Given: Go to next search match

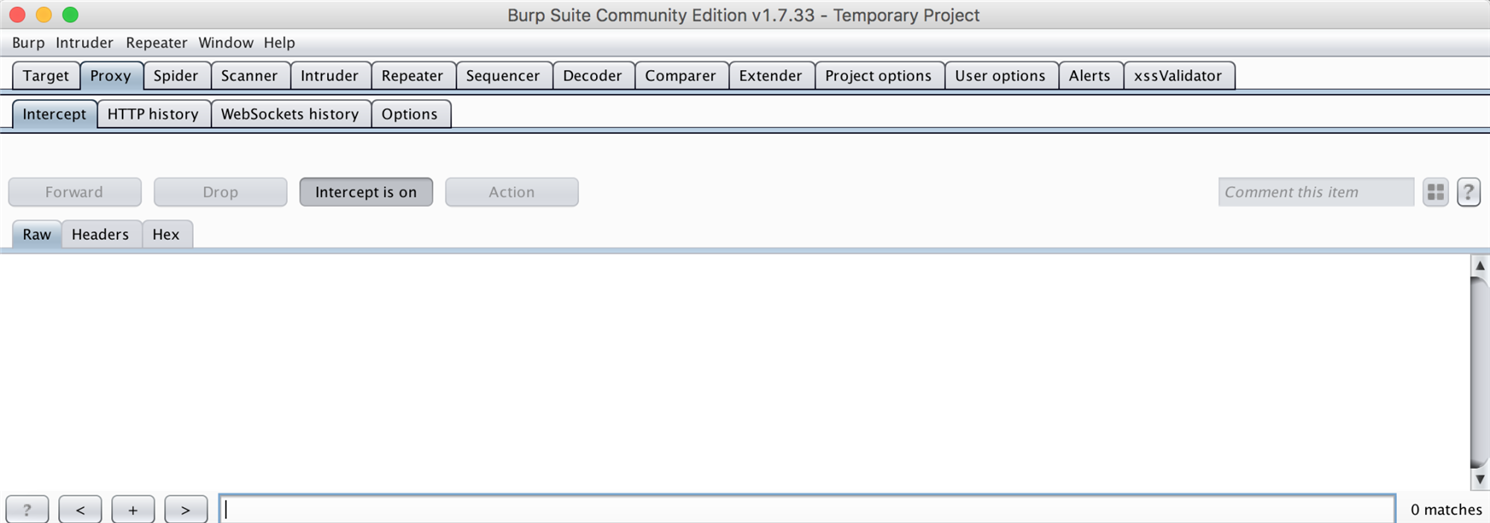Looking at the screenshot, I should tap(186, 509).
